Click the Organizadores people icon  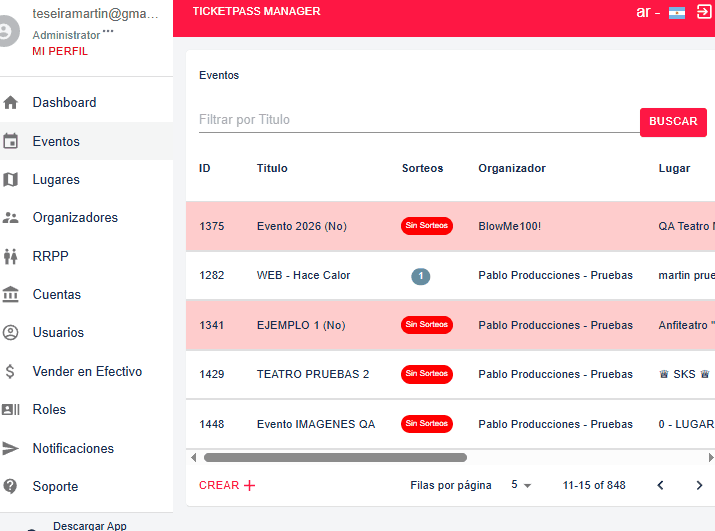(x=11, y=217)
